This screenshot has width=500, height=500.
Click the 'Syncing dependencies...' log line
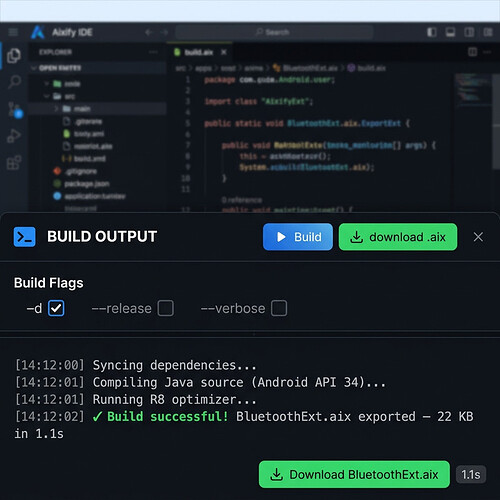click(136, 365)
